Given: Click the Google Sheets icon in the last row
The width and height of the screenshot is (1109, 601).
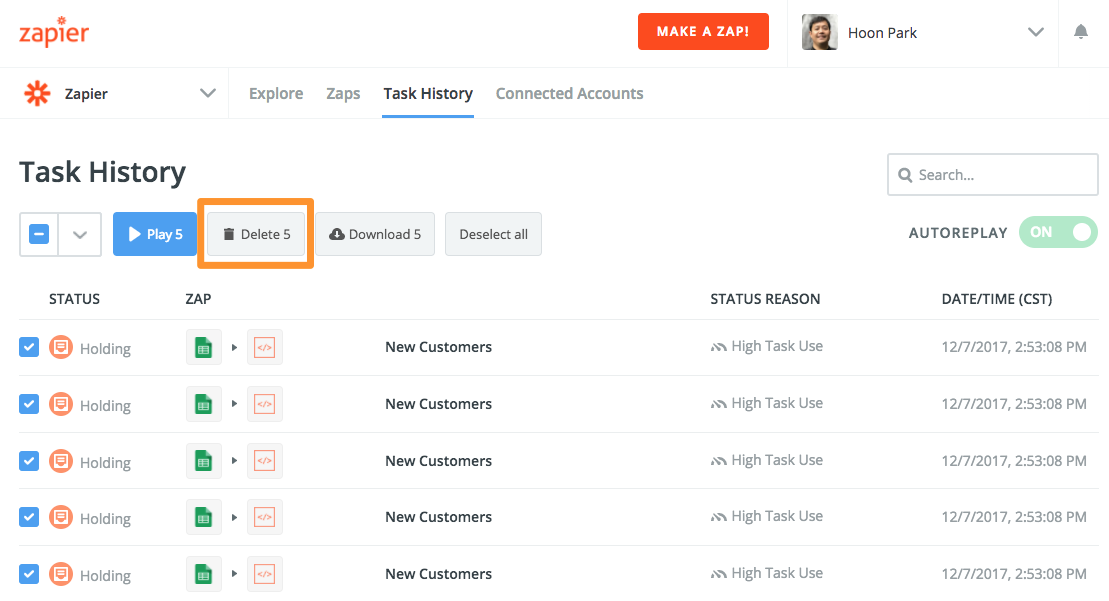Looking at the screenshot, I should (x=204, y=574).
